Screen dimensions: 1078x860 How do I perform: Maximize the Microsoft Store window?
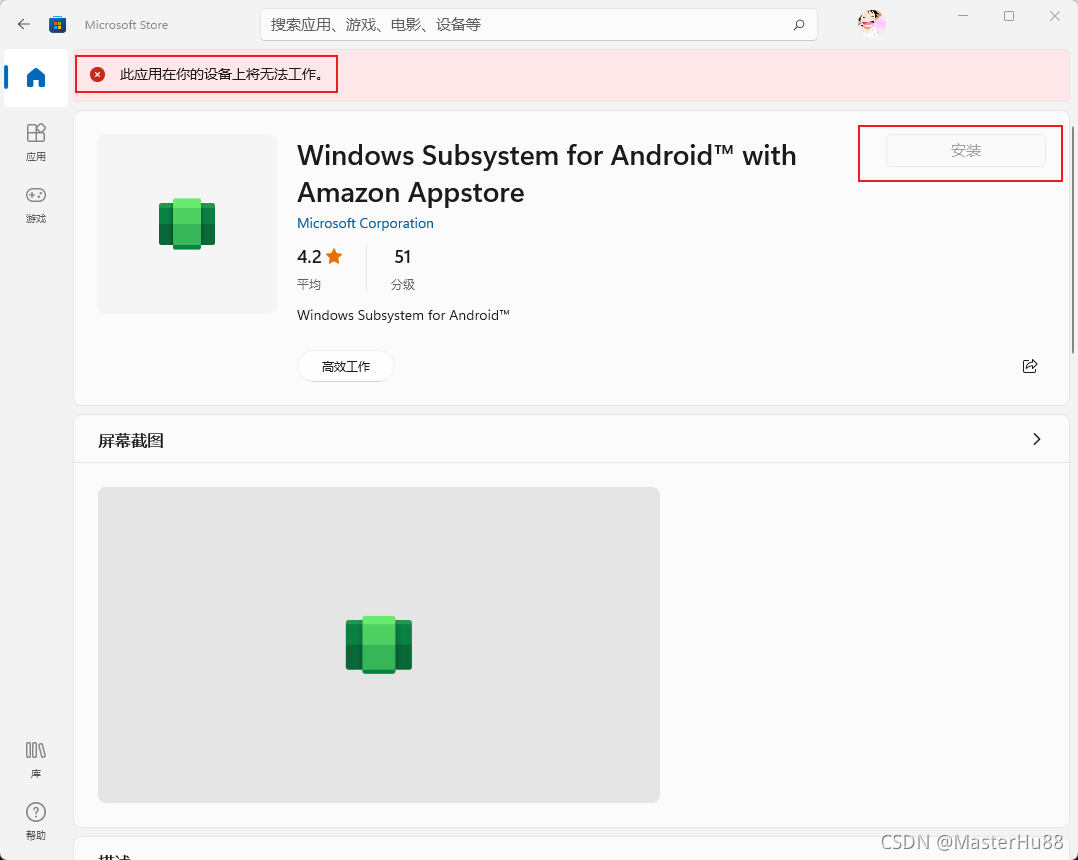point(1009,16)
